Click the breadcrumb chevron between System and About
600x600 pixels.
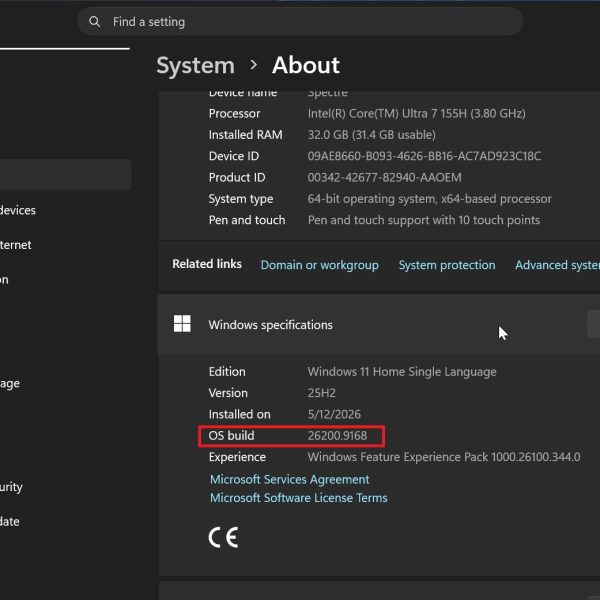(253, 65)
